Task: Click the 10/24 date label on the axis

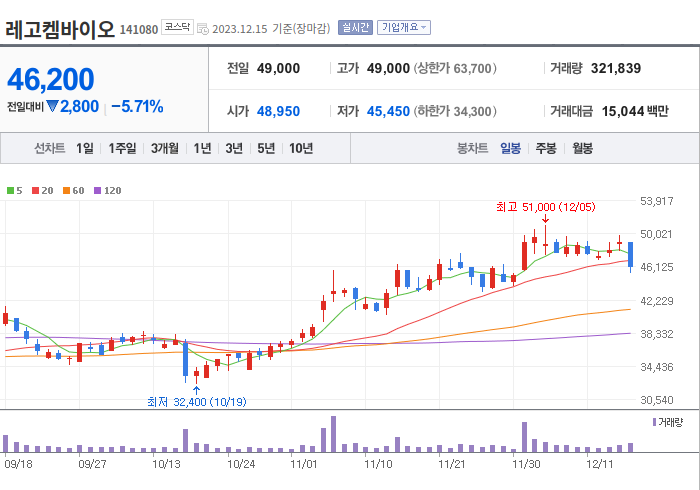Action: coord(241,465)
